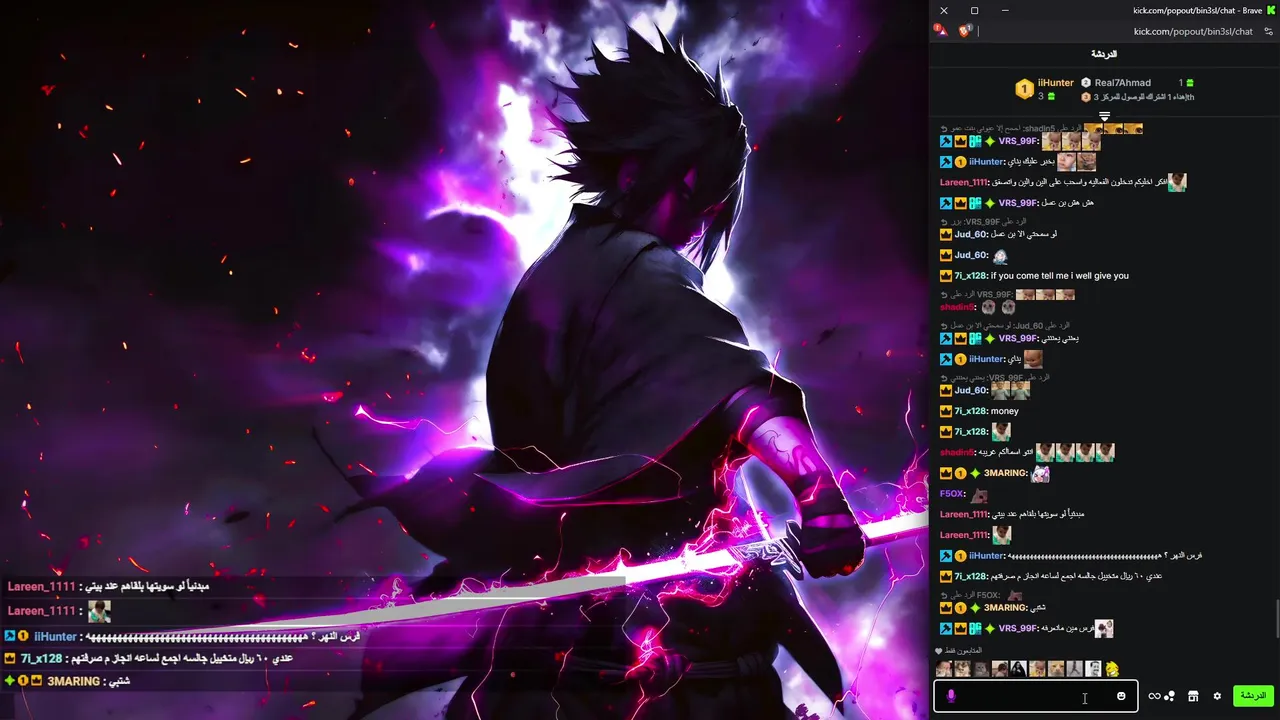Click 7i_x128 name in stream overlay
This screenshot has height=720, width=1280.
pyautogui.click(x=41, y=659)
